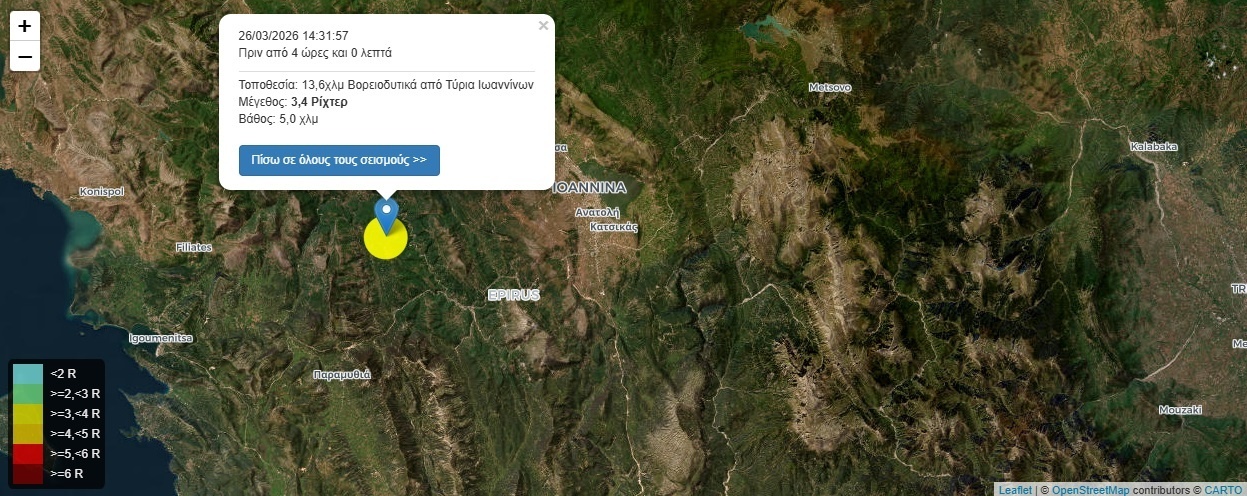Zoom out with the minus button

tap(25, 57)
